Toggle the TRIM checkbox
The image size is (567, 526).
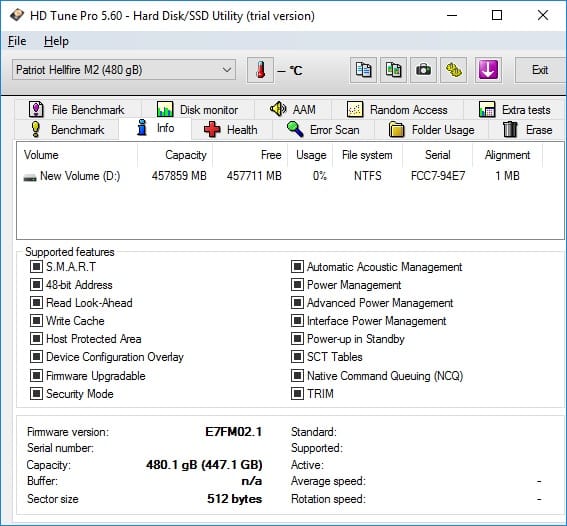[x=297, y=394]
